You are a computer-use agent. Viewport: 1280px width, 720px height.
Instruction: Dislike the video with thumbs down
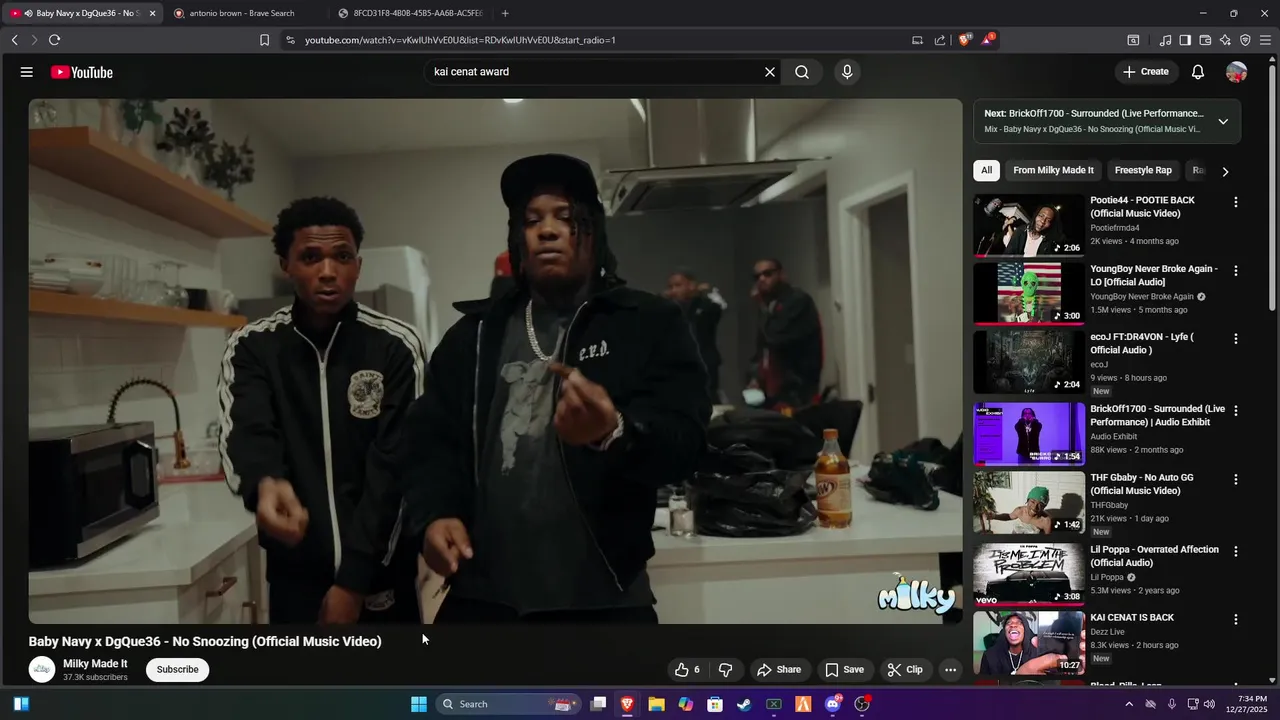tap(726, 670)
